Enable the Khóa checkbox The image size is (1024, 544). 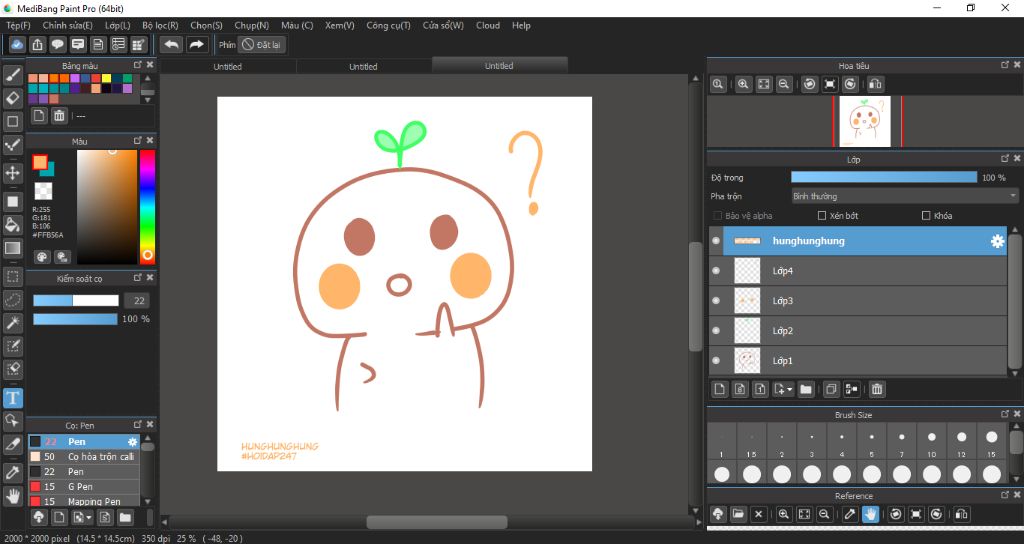(x=926, y=216)
